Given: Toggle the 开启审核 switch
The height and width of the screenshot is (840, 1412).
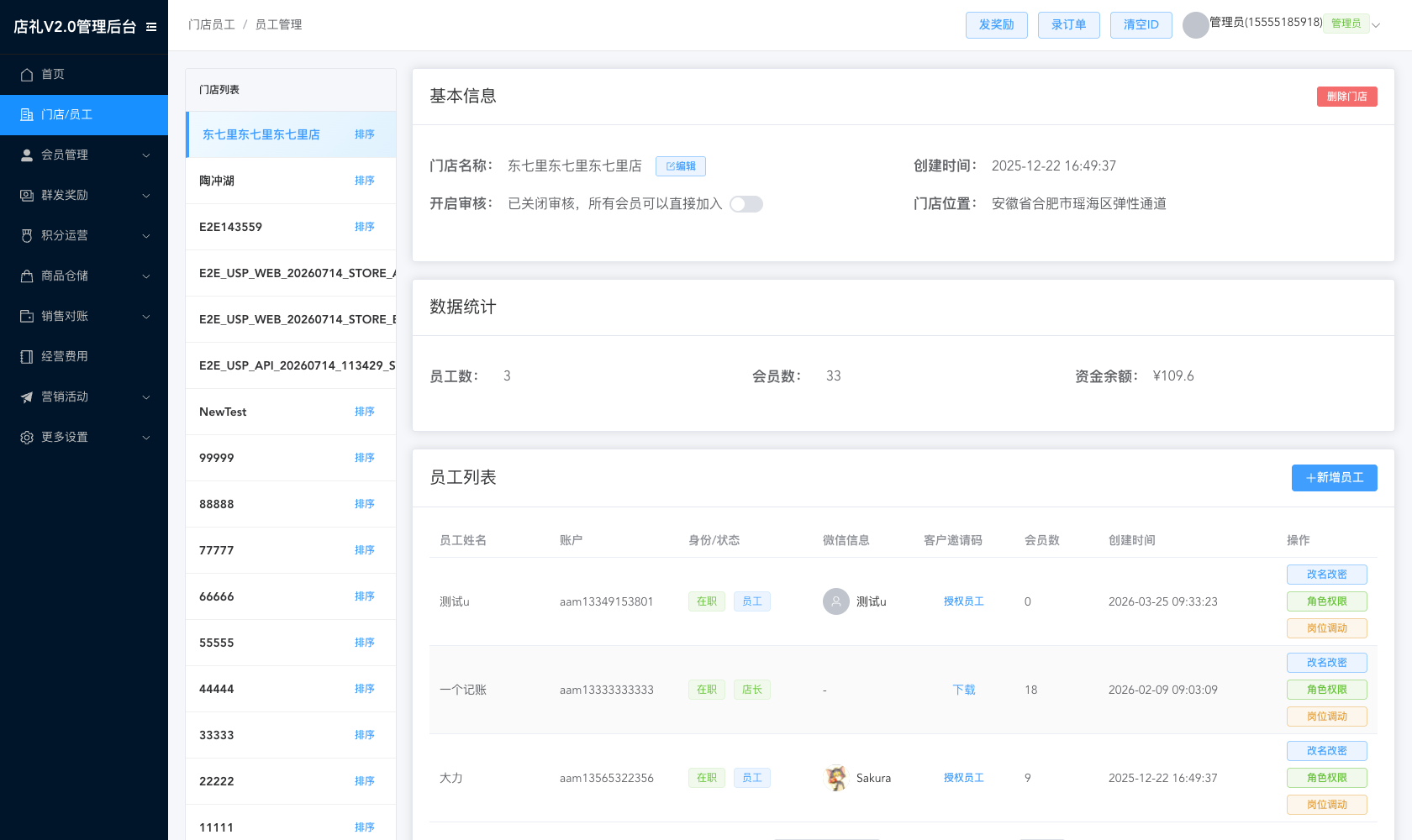Looking at the screenshot, I should (746, 204).
